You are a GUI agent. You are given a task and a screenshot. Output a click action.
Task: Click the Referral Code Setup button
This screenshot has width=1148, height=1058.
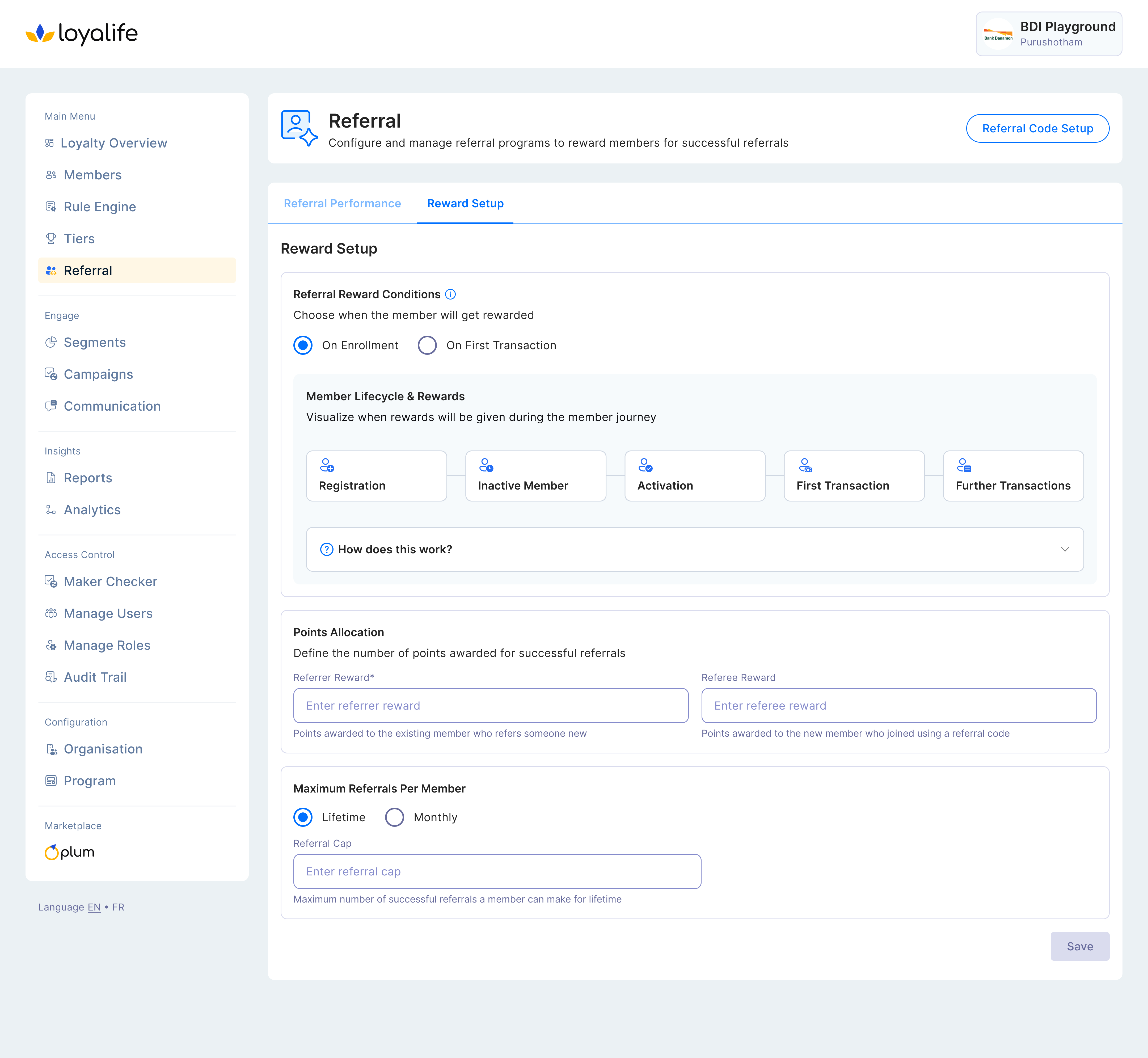point(1037,128)
